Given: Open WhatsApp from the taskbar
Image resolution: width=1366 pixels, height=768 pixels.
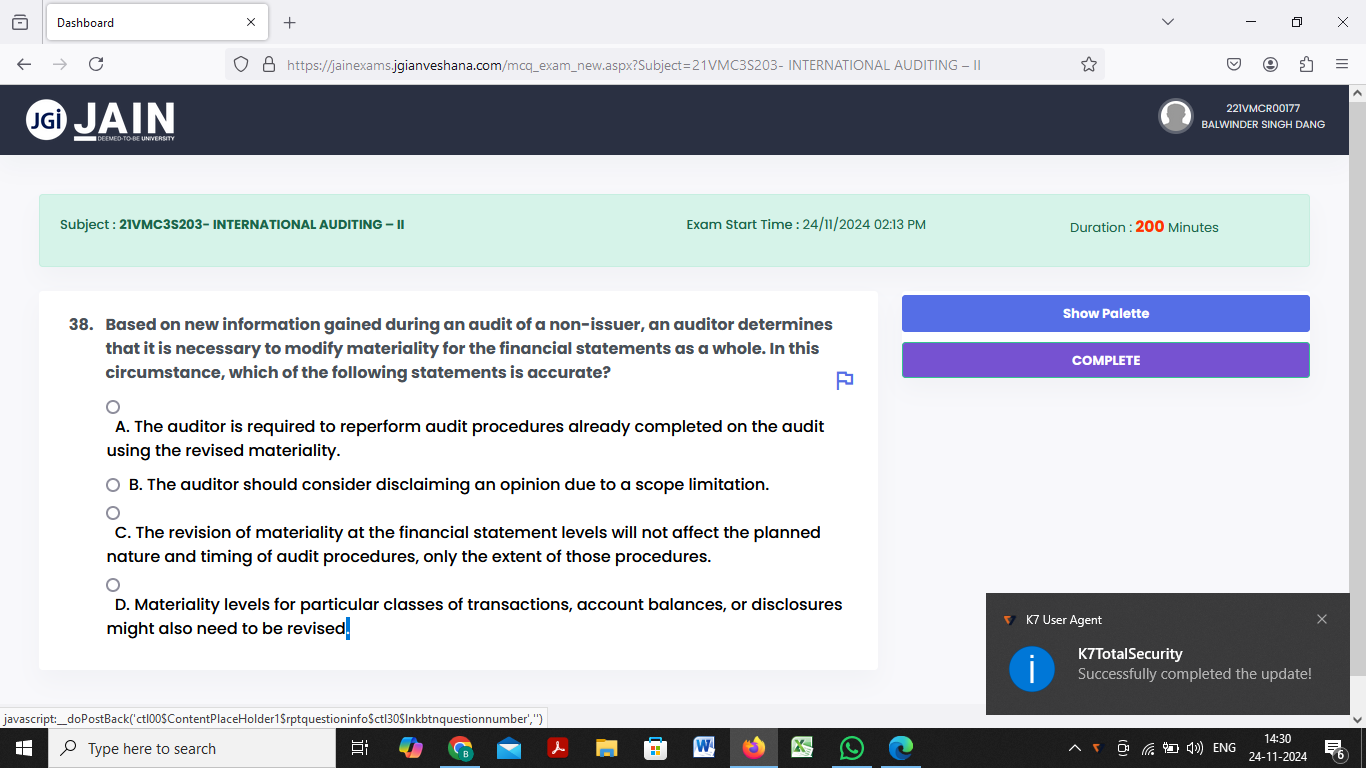Looking at the screenshot, I should click(852, 748).
